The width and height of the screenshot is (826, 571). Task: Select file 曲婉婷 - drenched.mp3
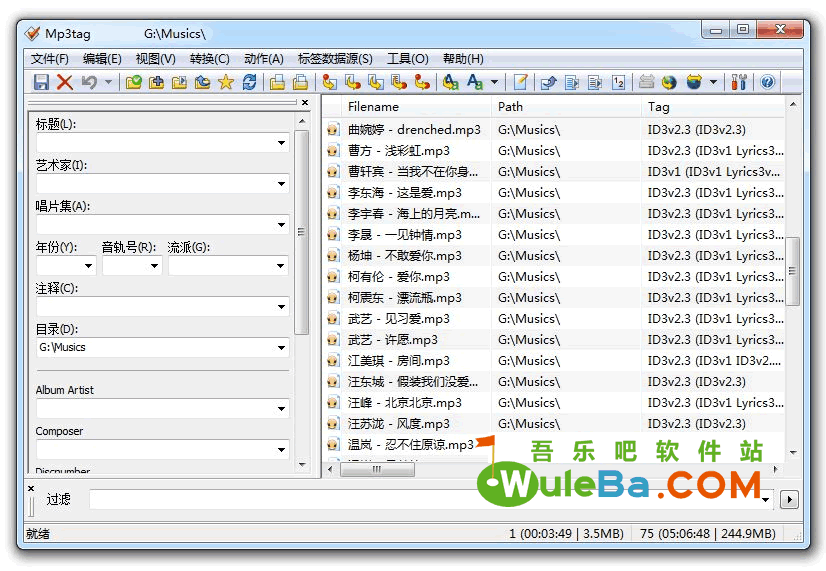click(x=414, y=130)
